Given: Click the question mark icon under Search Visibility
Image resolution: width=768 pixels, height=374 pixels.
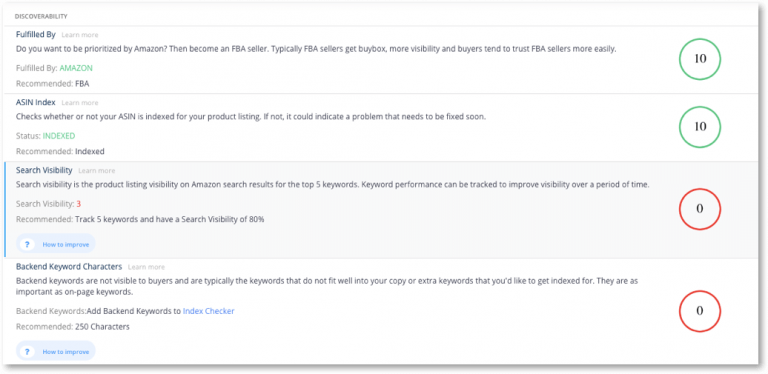Looking at the screenshot, I should (x=27, y=244).
